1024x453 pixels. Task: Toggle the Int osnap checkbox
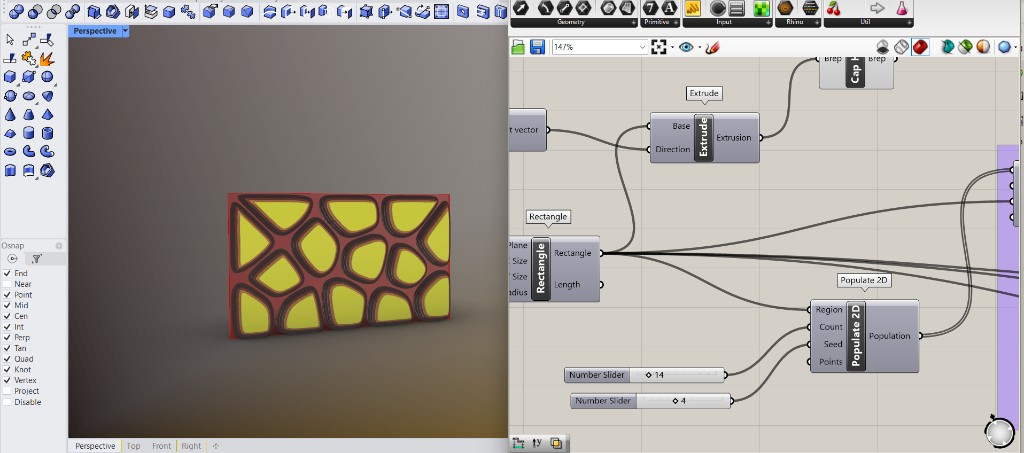point(7,327)
